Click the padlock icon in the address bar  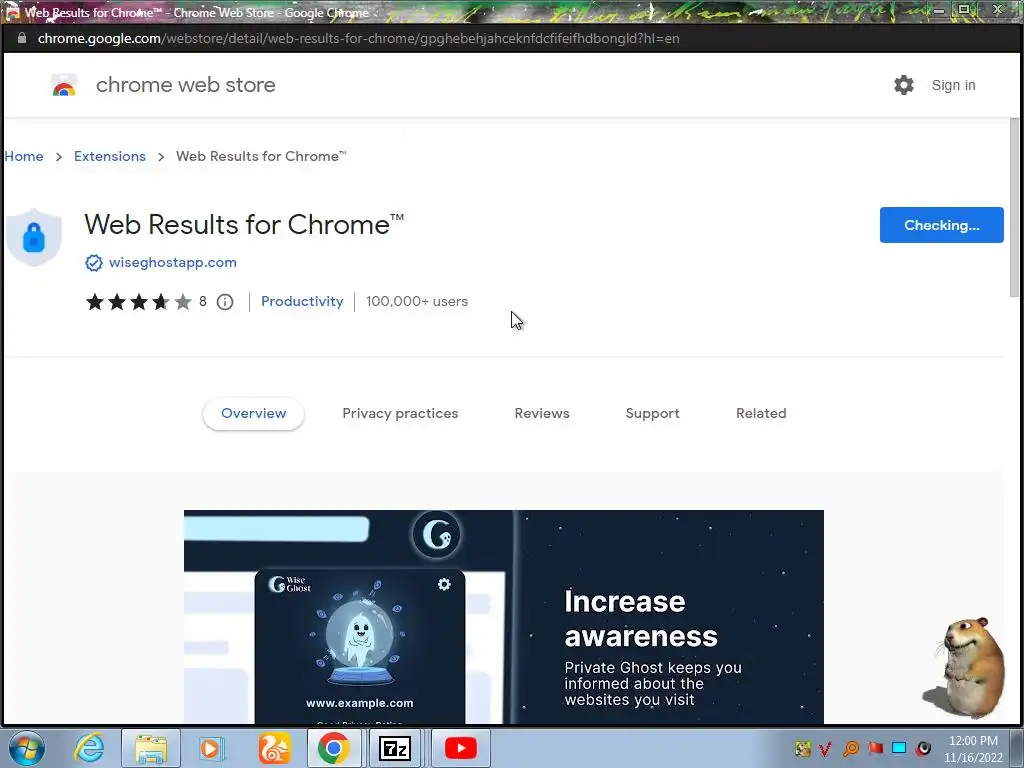pos(22,38)
